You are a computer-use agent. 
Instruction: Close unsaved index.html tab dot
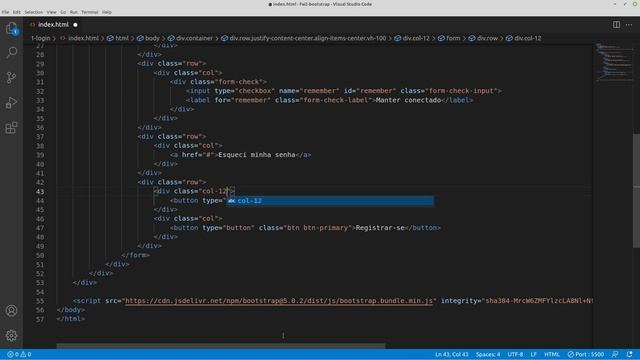pyautogui.click(x=75, y=24)
